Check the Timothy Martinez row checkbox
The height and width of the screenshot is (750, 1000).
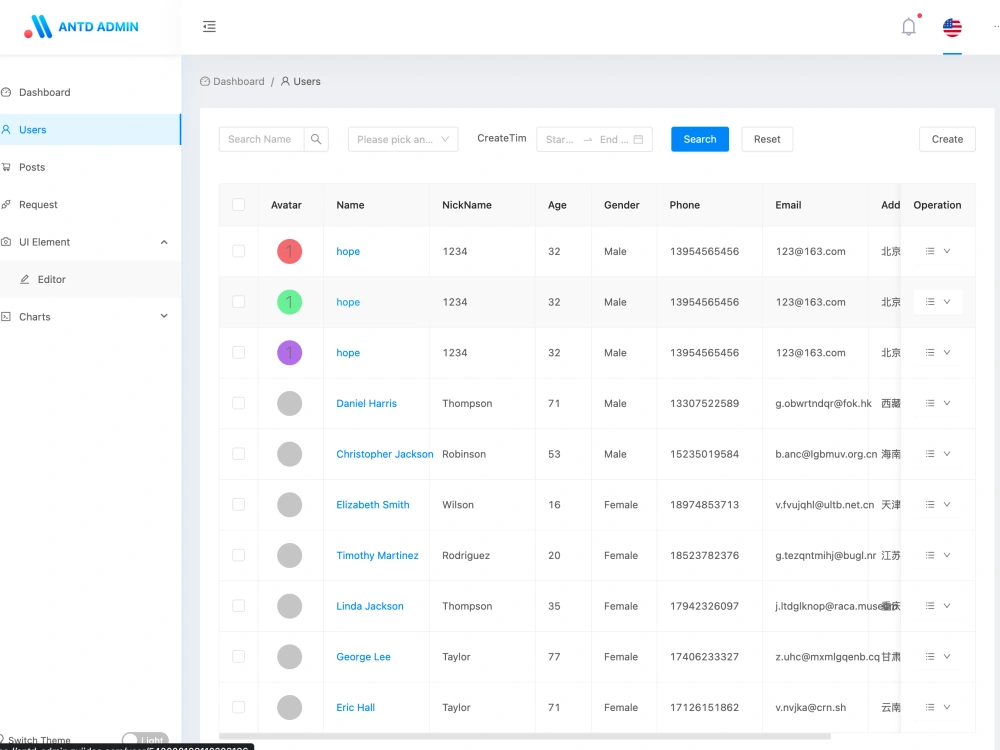click(239, 555)
